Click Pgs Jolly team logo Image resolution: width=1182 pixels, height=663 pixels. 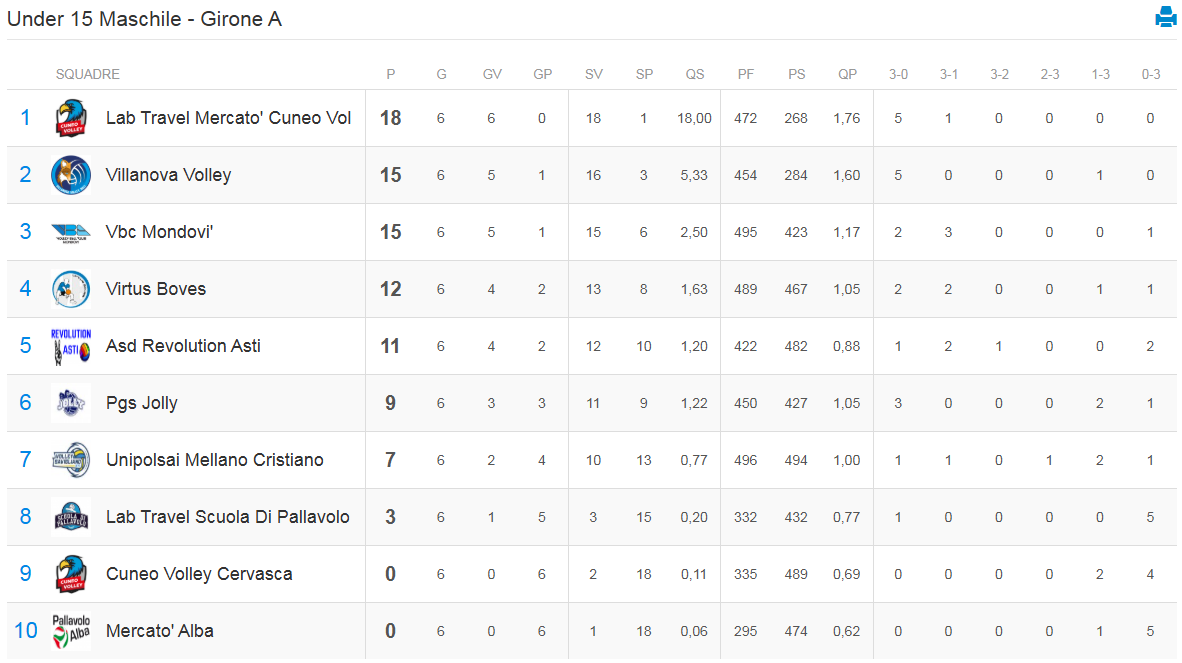click(71, 403)
